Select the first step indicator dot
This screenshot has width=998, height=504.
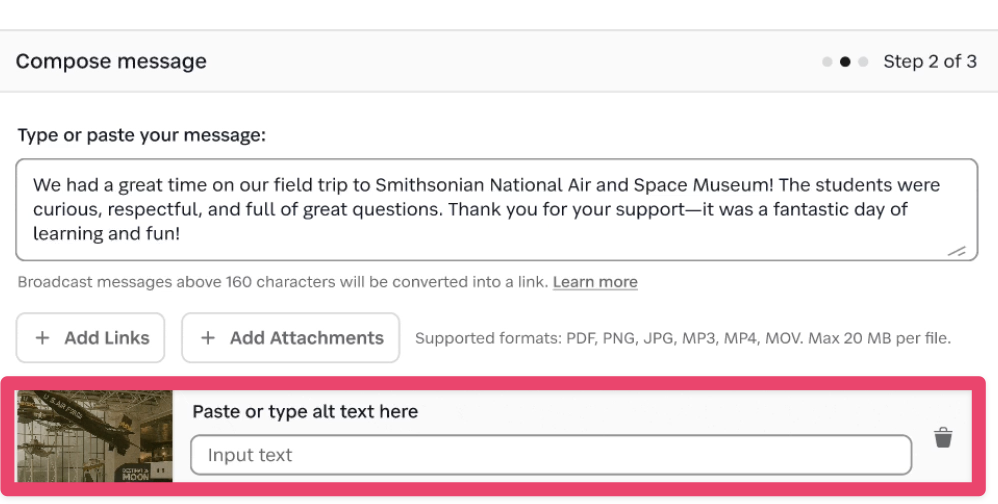click(x=827, y=62)
